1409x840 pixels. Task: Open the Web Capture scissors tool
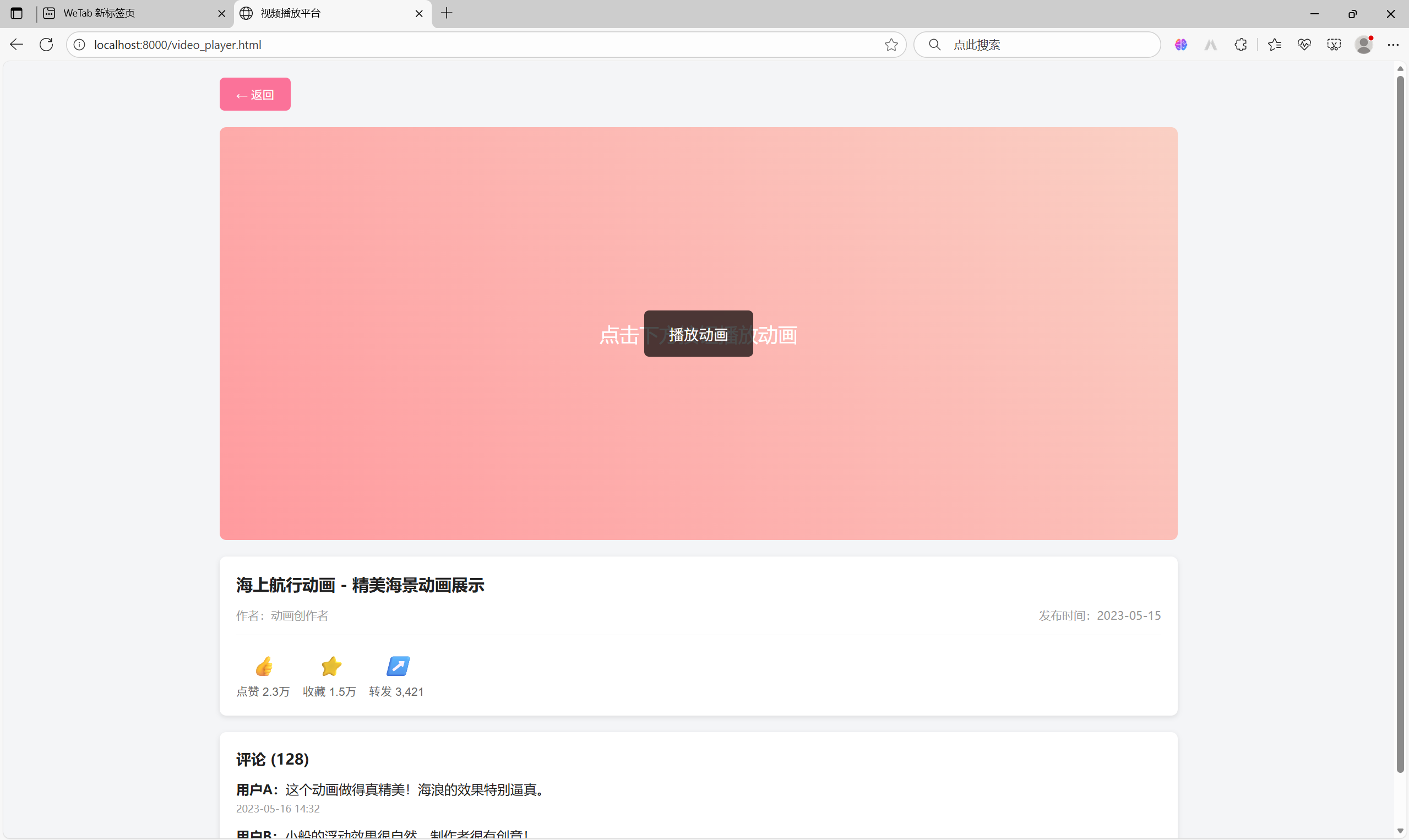click(x=1334, y=45)
